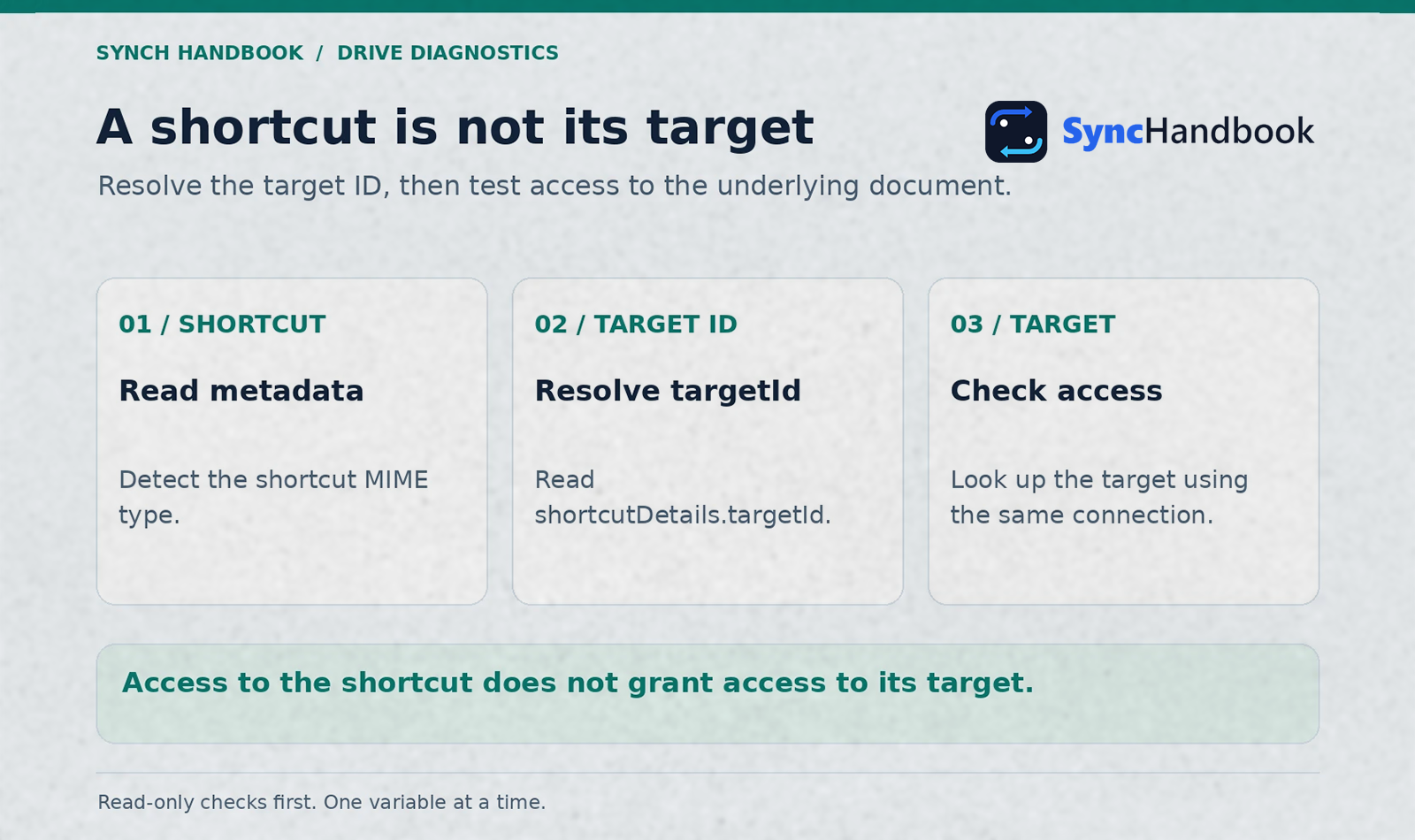Click the '01 / SHORTCUT' label

(x=222, y=325)
